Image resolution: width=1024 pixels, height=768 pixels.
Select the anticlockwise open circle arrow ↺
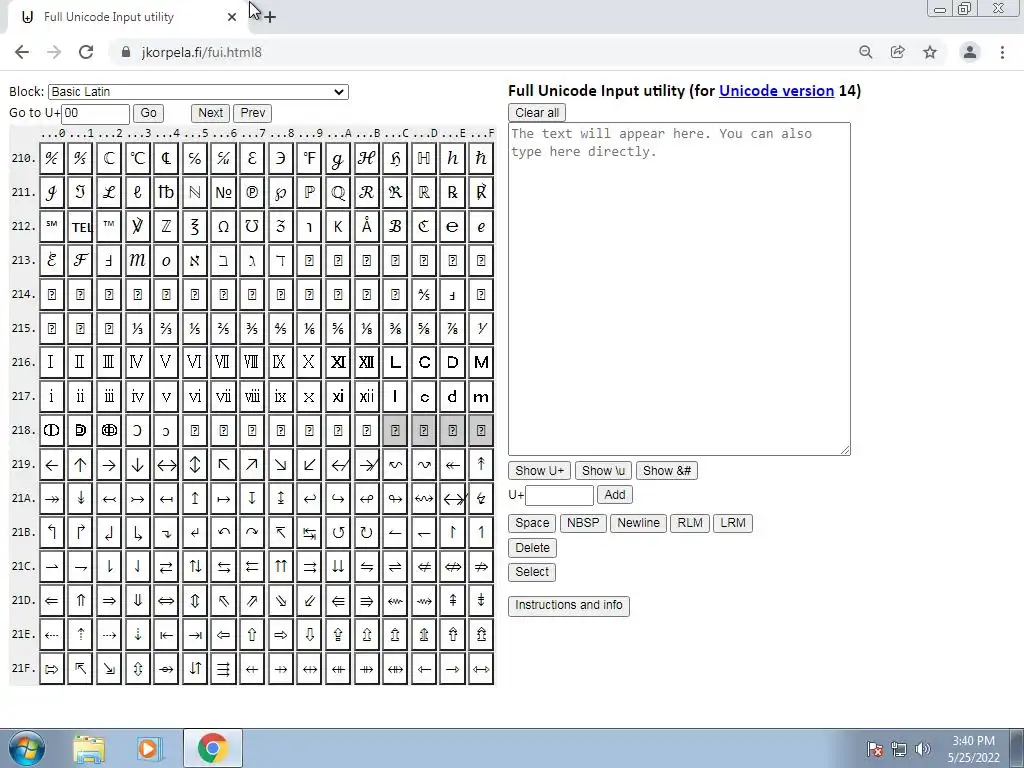[x=338, y=533]
